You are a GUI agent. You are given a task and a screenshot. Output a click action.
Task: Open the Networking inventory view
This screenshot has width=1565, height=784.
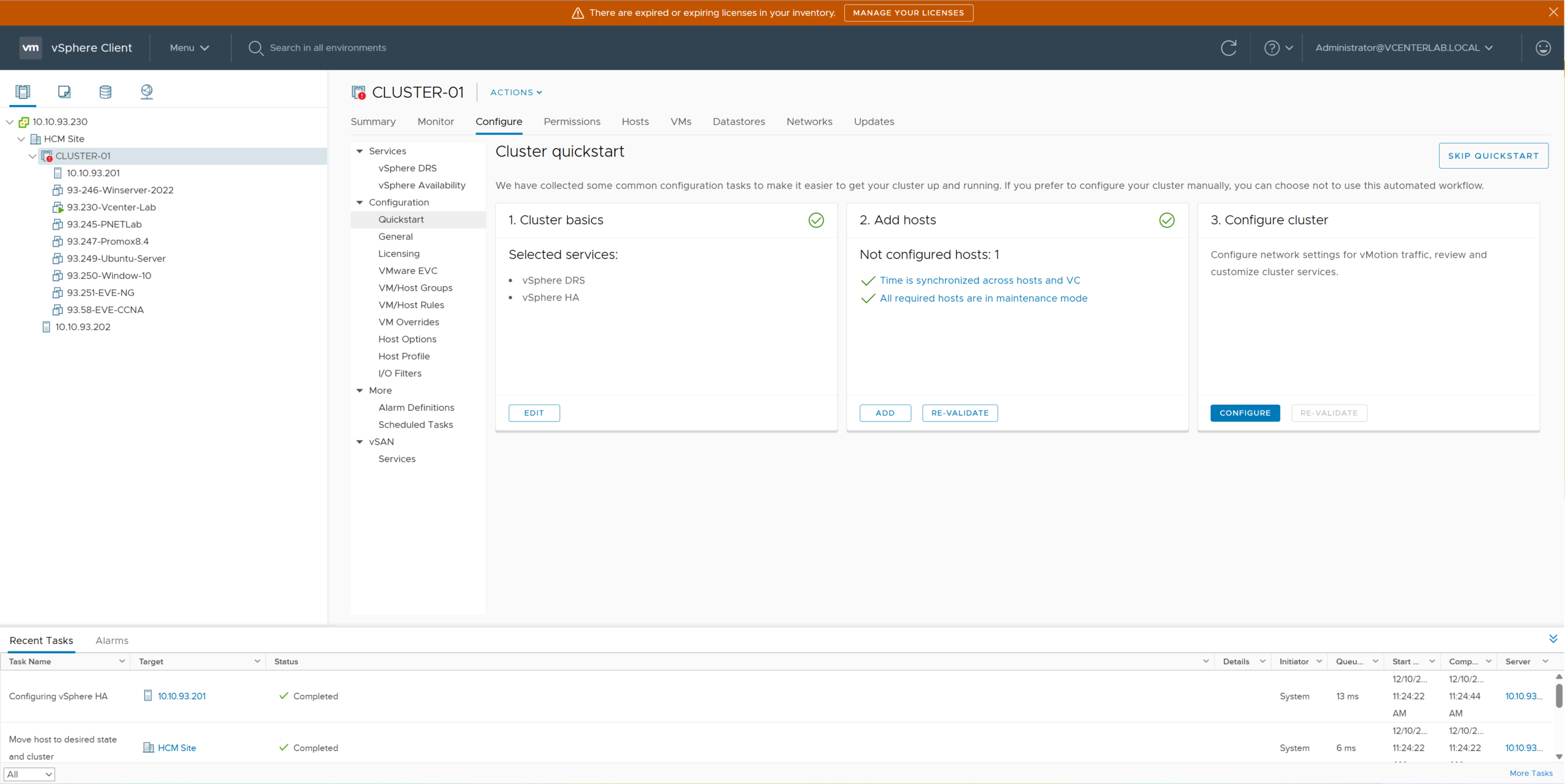[x=146, y=92]
